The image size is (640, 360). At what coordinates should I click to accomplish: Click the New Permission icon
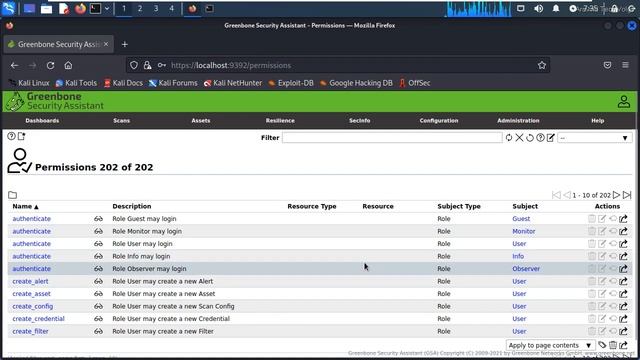(x=22, y=136)
